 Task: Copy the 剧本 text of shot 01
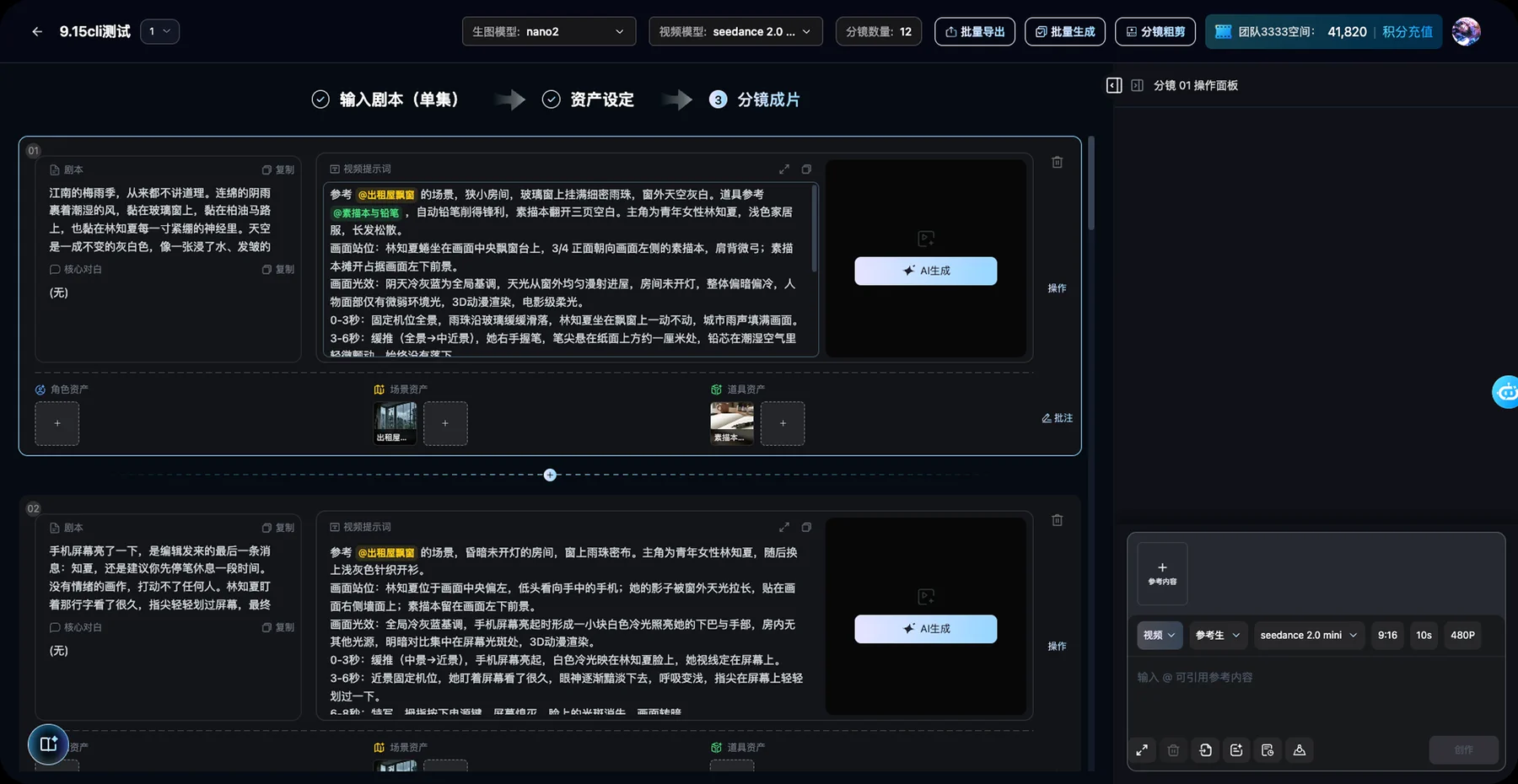click(278, 169)
